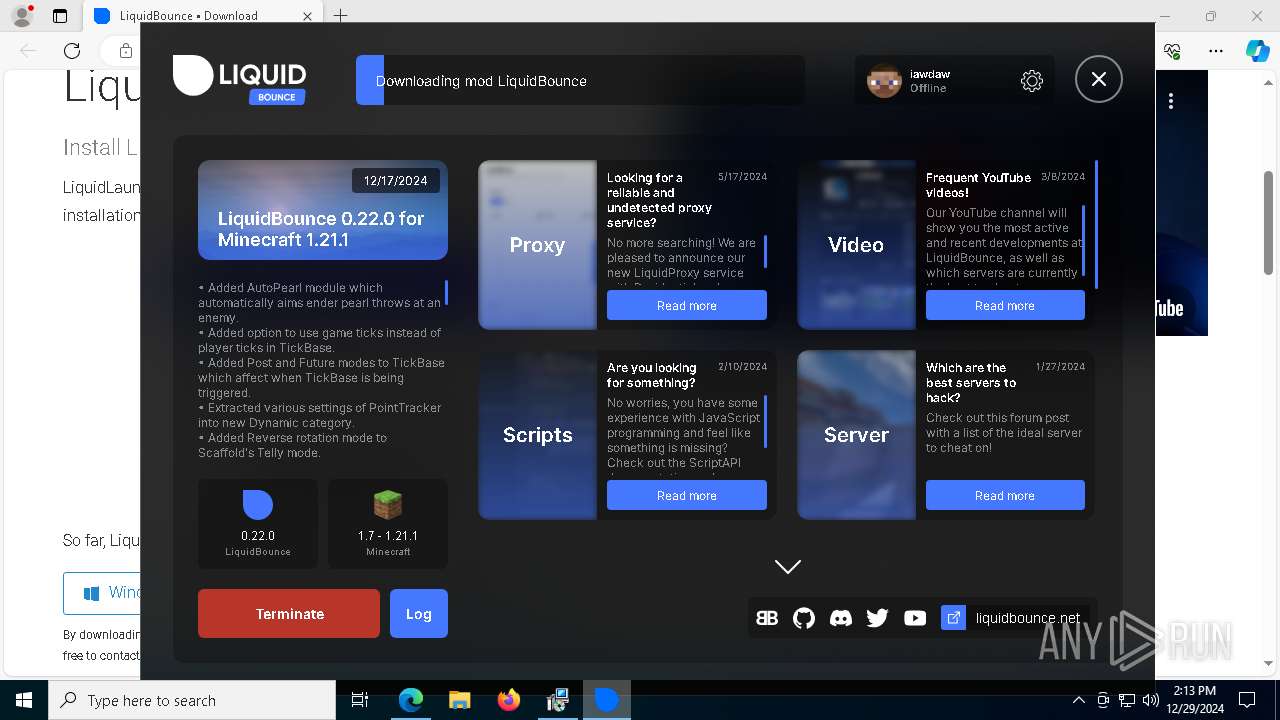Viewport: 1280px width, 720px height.
Task: Open Task View on the taskbar
Action: (360, 700)
